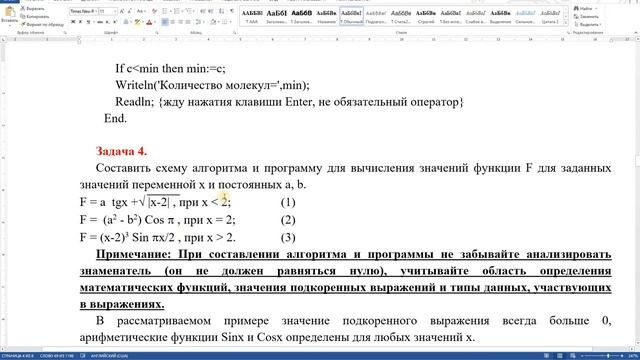The image size is (640, 360).
Task: Center the paragraph text
Action: click(173, 22)
